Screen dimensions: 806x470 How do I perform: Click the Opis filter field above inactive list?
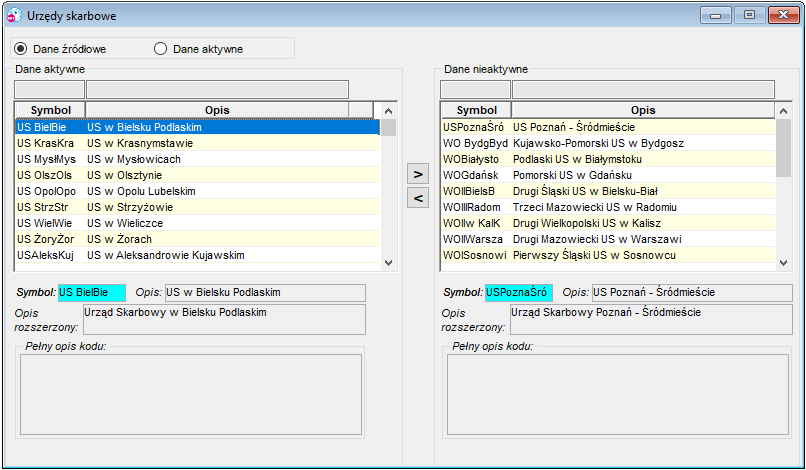(x=644, y=89)
